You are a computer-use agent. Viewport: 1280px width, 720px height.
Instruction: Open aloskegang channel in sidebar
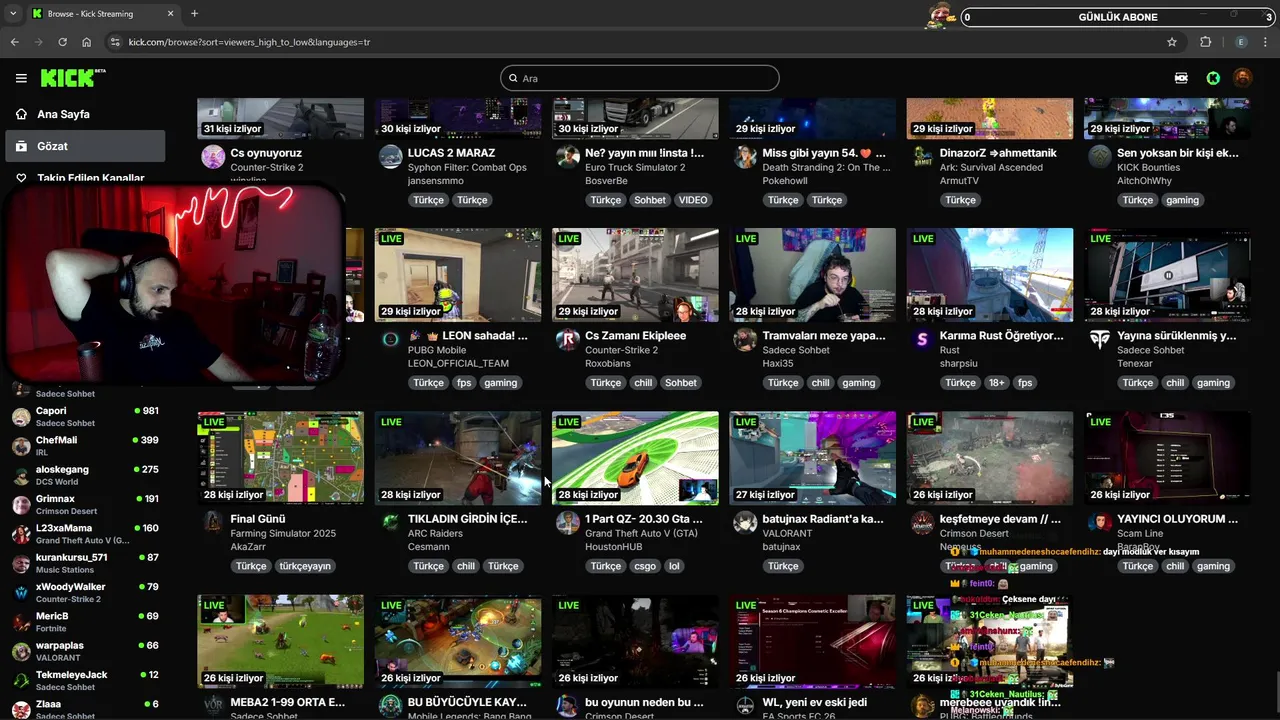(85, 475)
